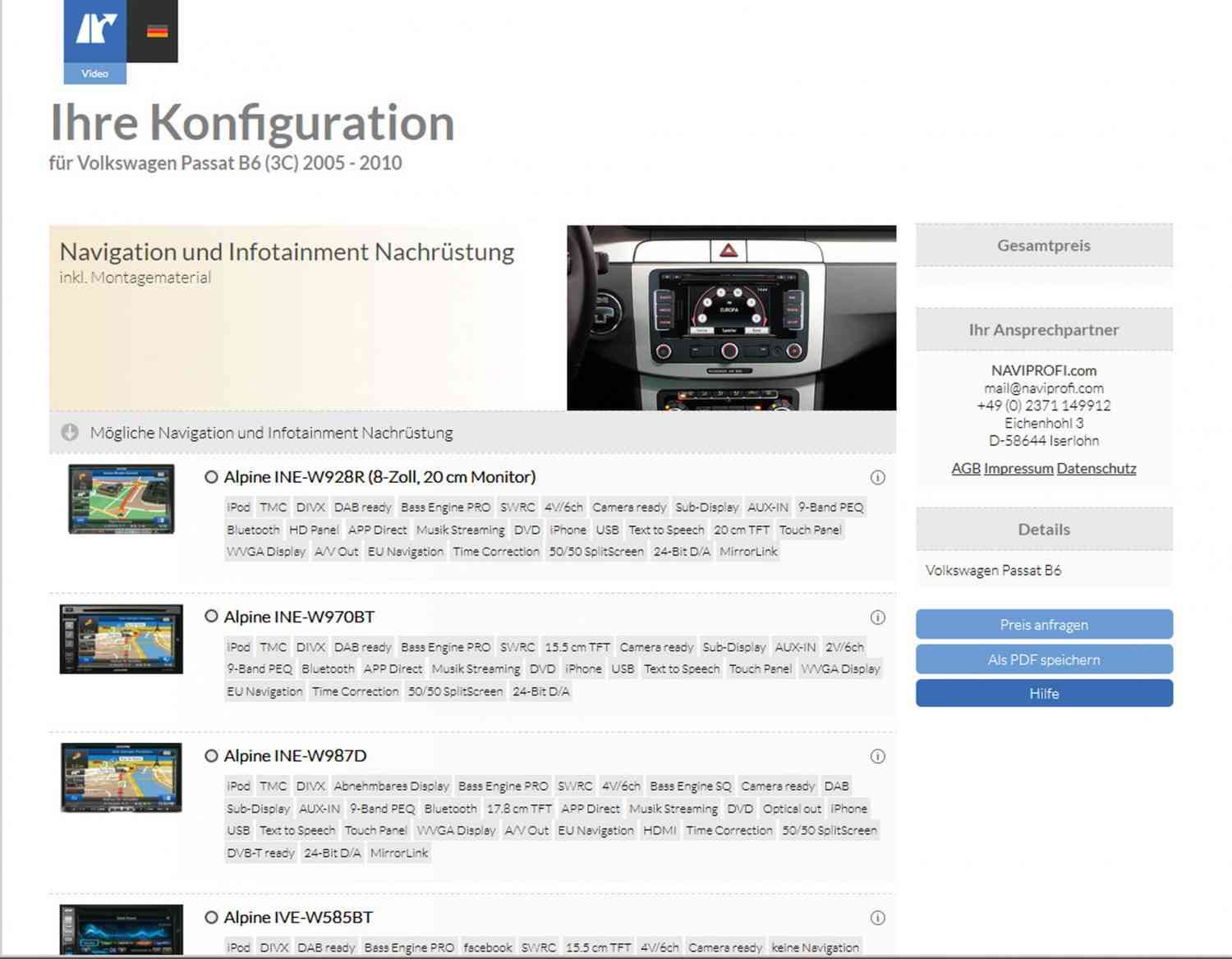
Task: Click the IVE-W585BT product thumbnail
Action: pyautogui.click(x=121, y=929)
